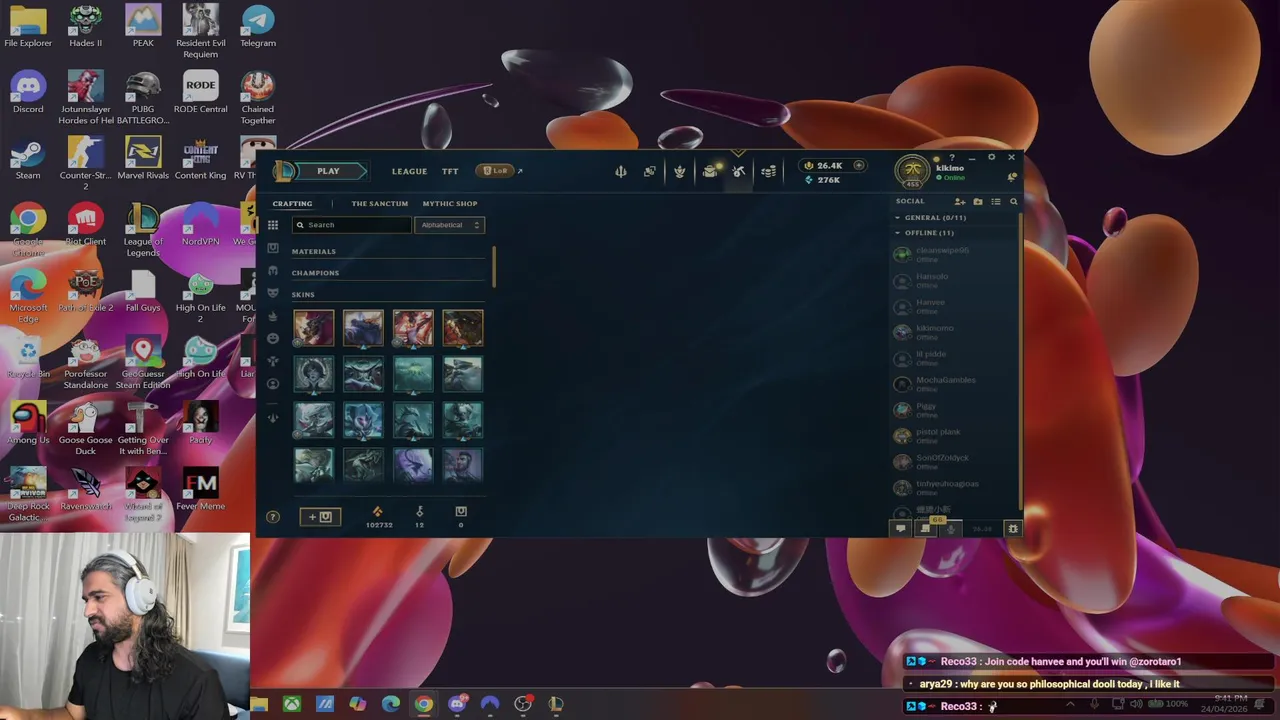Select friend cleanswipe95 in offline list

[954, 255]
